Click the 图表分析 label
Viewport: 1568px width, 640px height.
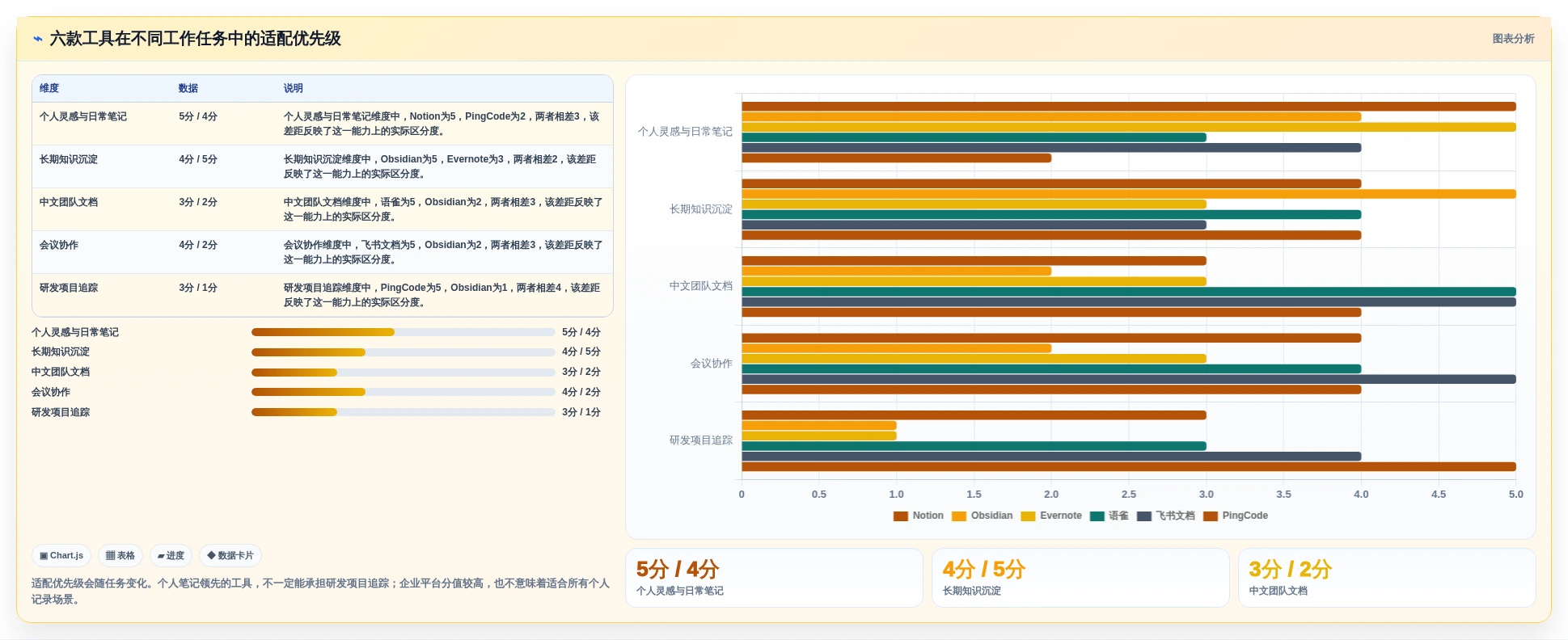point(1513,39)
